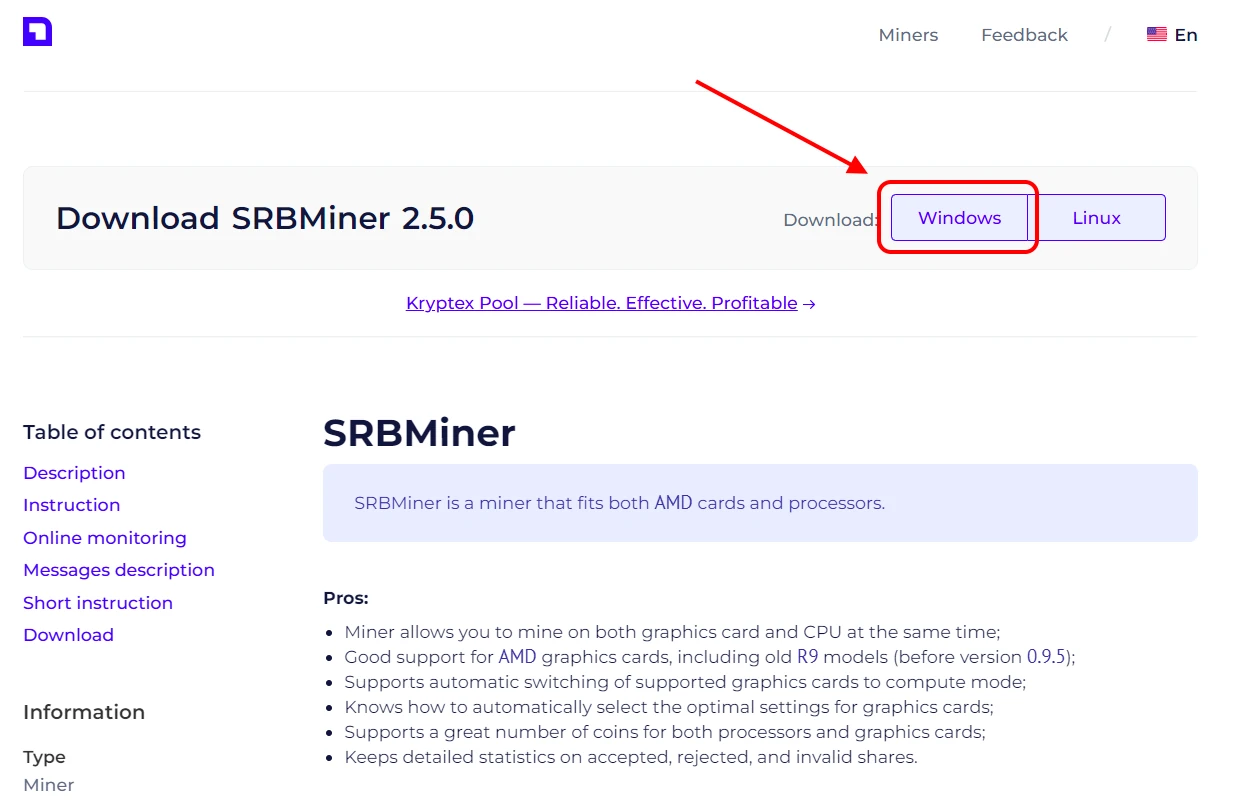1238x806 pixels.
Task: Jump to Description in table of contents
Action: tap(74, 473)
